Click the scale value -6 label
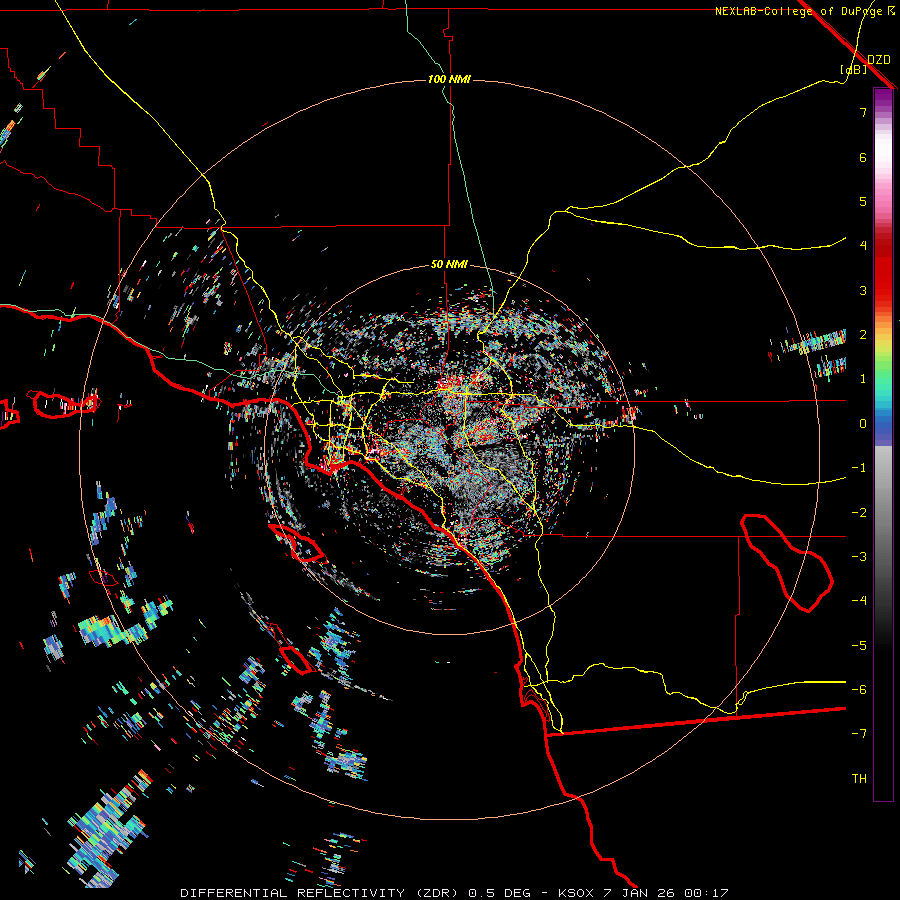The height and width of the screenshot is (900, 900). (859, 690)
